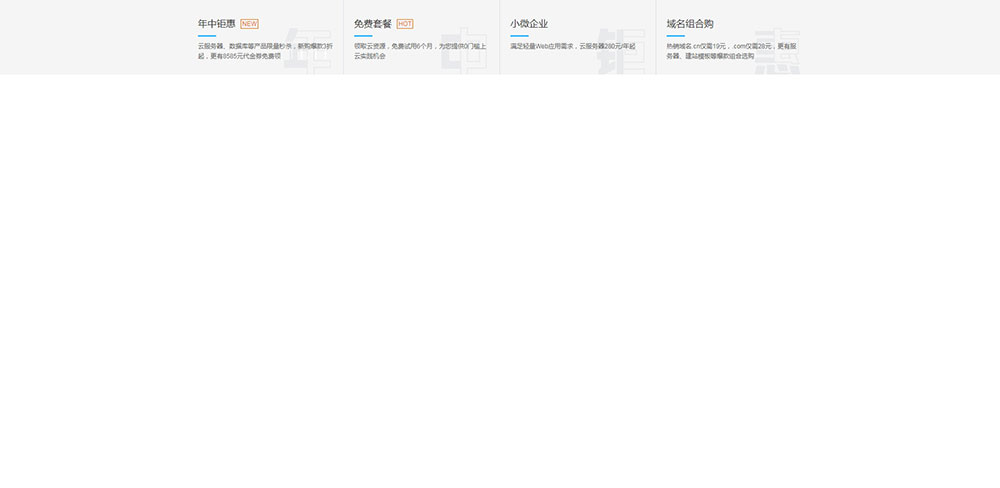The image size is (1000, 488).
Task: Open the 年中钜惠 promotion heading
Action: [x=216, y=24]
